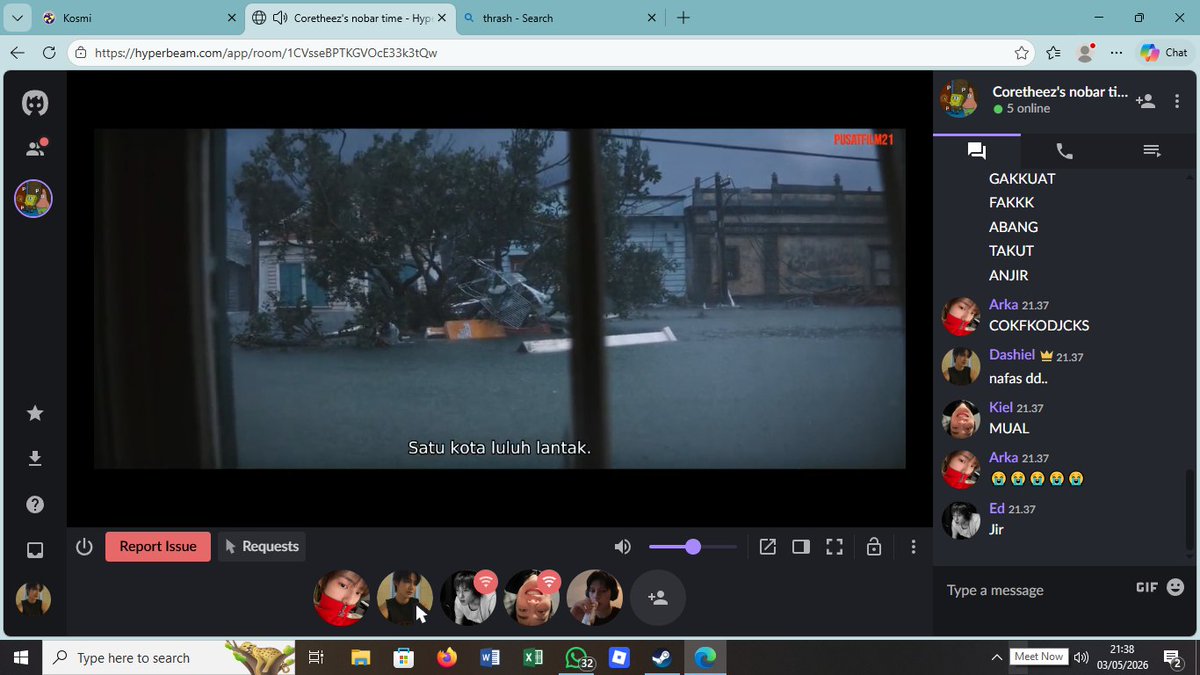Click the pop-out window icon
This screenshot has height=675, width=1200.
click(767, 547)
